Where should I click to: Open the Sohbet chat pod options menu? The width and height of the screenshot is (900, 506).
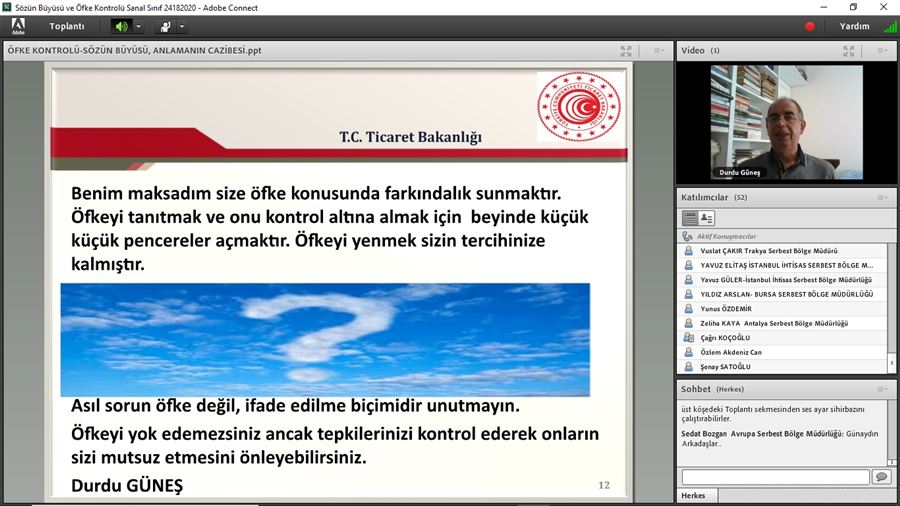(882, 388)
